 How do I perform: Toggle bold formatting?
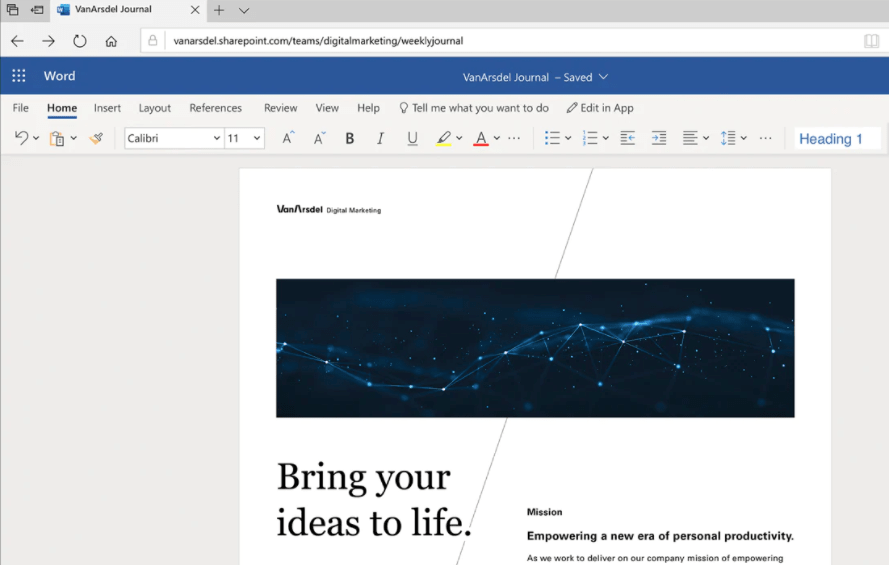click(350, 139)
